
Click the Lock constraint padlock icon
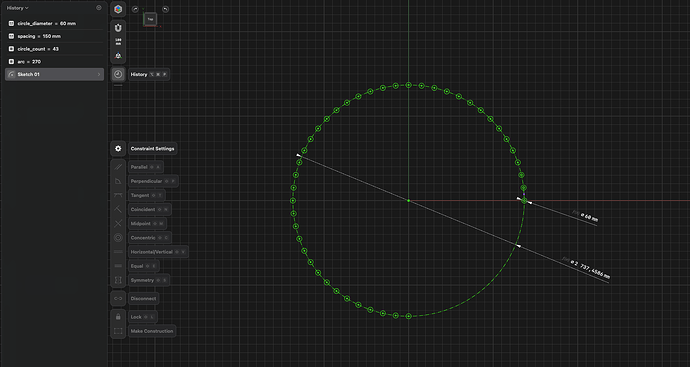[118, 317]
